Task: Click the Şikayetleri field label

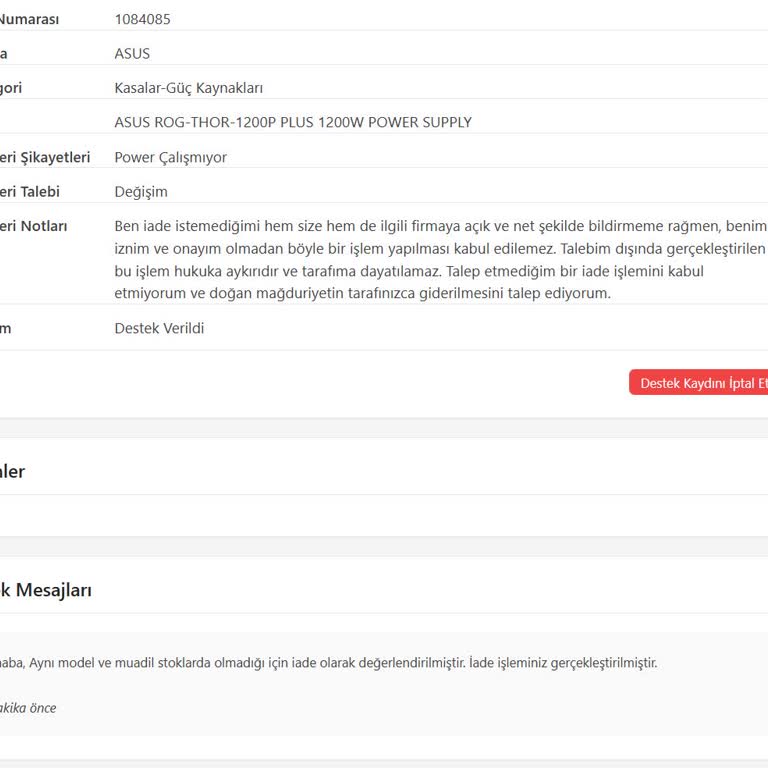Action: [x=45, y=157]
